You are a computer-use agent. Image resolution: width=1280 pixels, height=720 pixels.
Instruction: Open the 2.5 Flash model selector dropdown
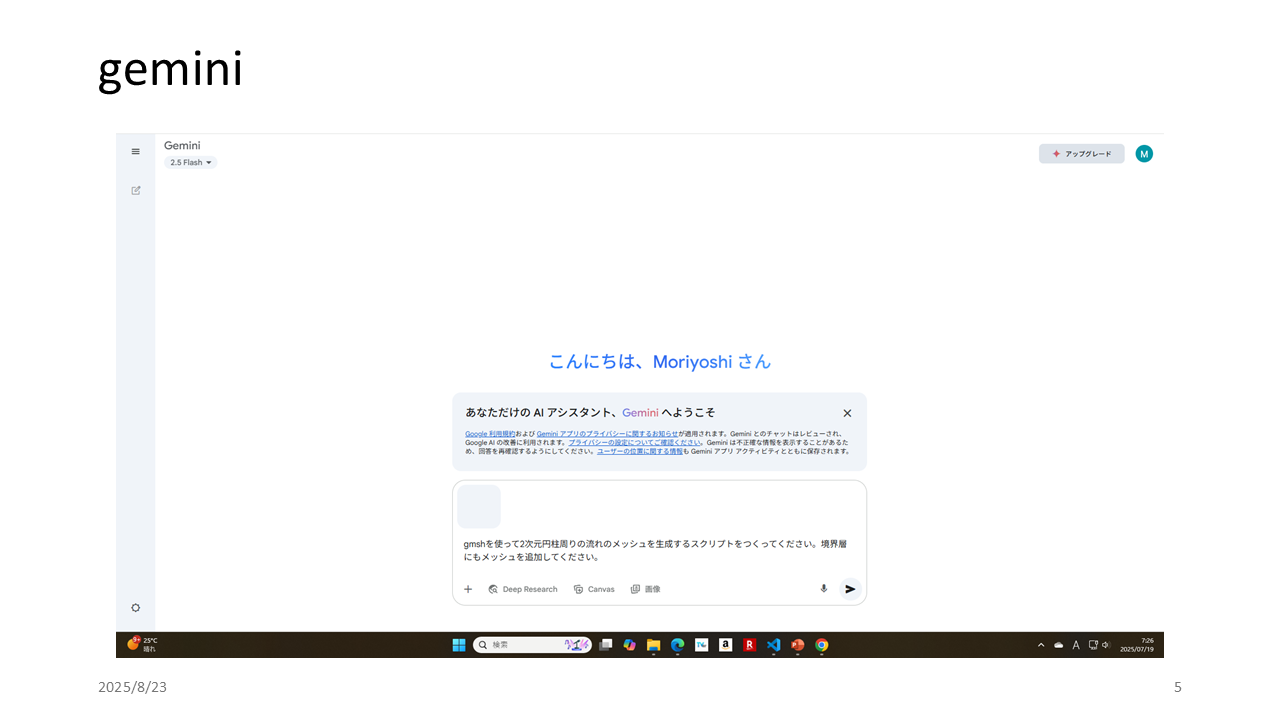[x=191, y=162]
